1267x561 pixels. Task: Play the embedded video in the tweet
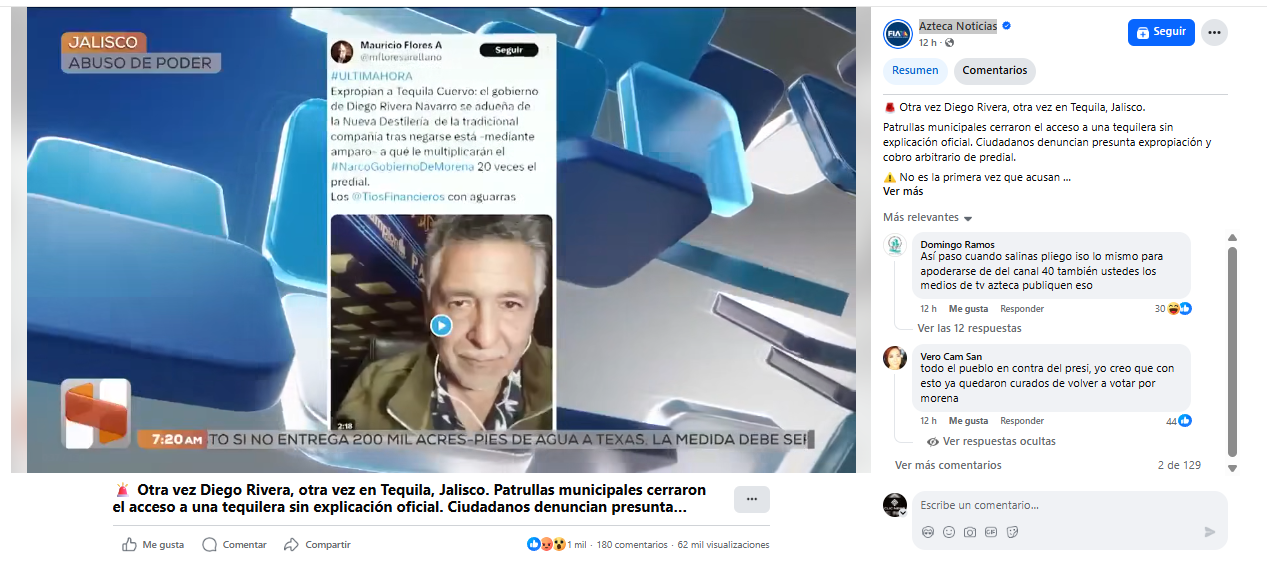[441, 325]
